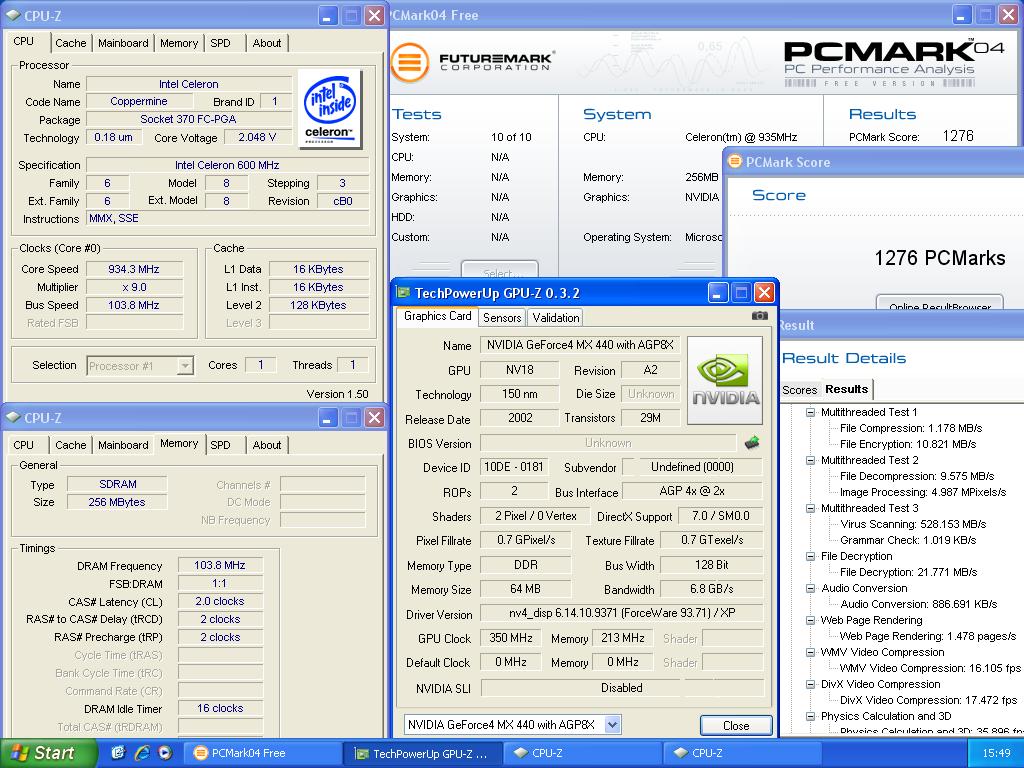This screenshot has width=1024, height=768.
Task: Collapse Multithreaded Test 3 node
Action: click(810, 508)
